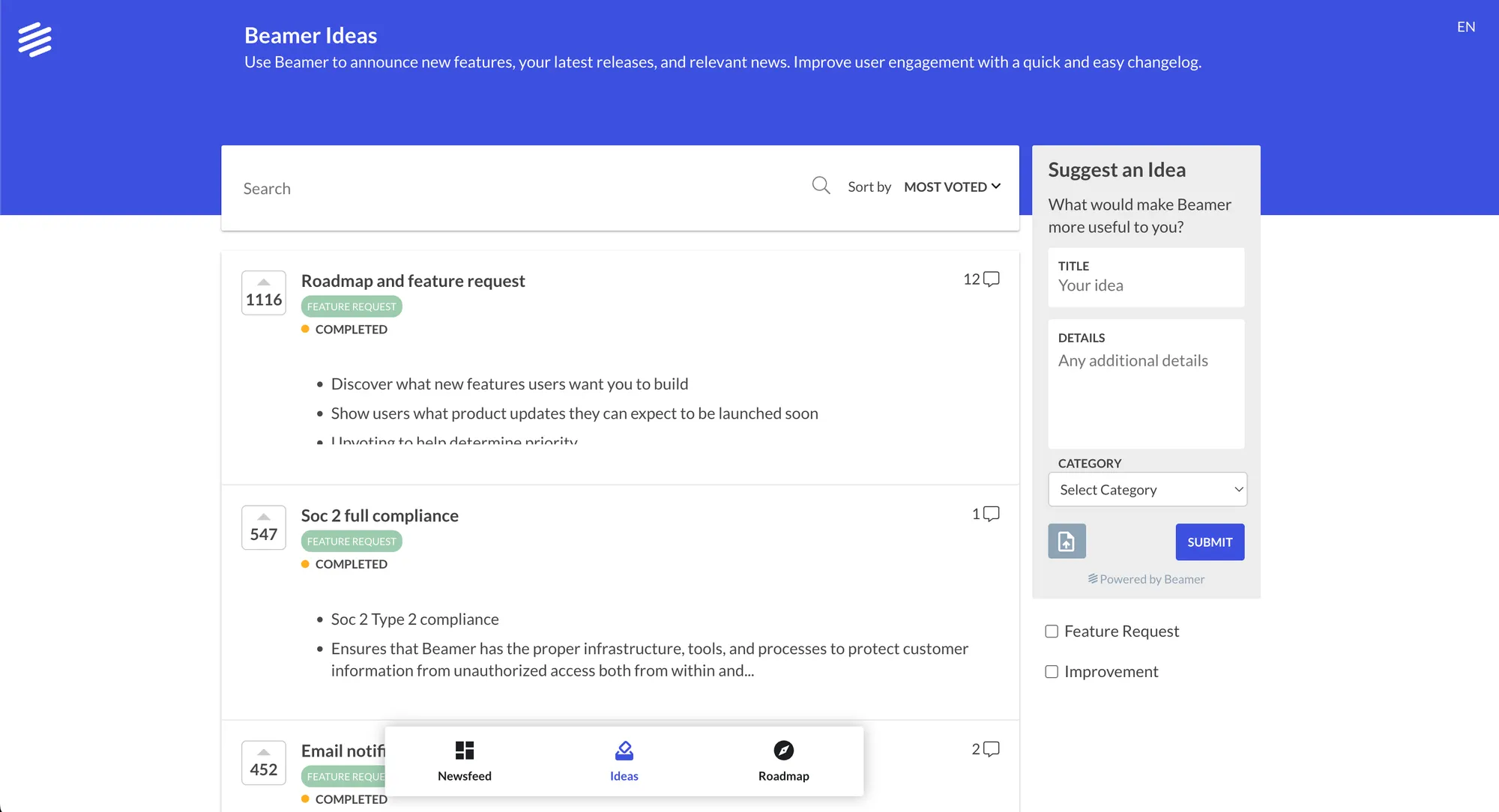1499x812 pixels.
Task: Click the Feature Request tag on Soc 2 idea
Action: tap(352, 541)
